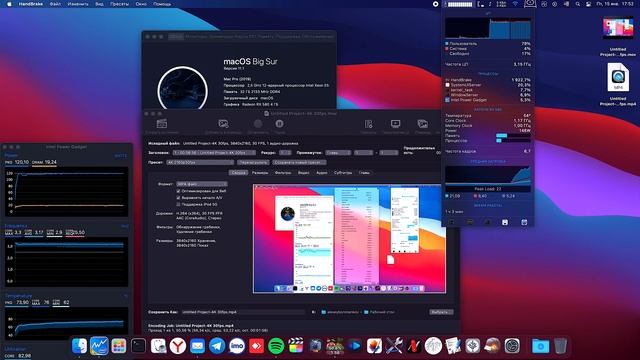Click the date and time in menu bar

tap(615, 4)
